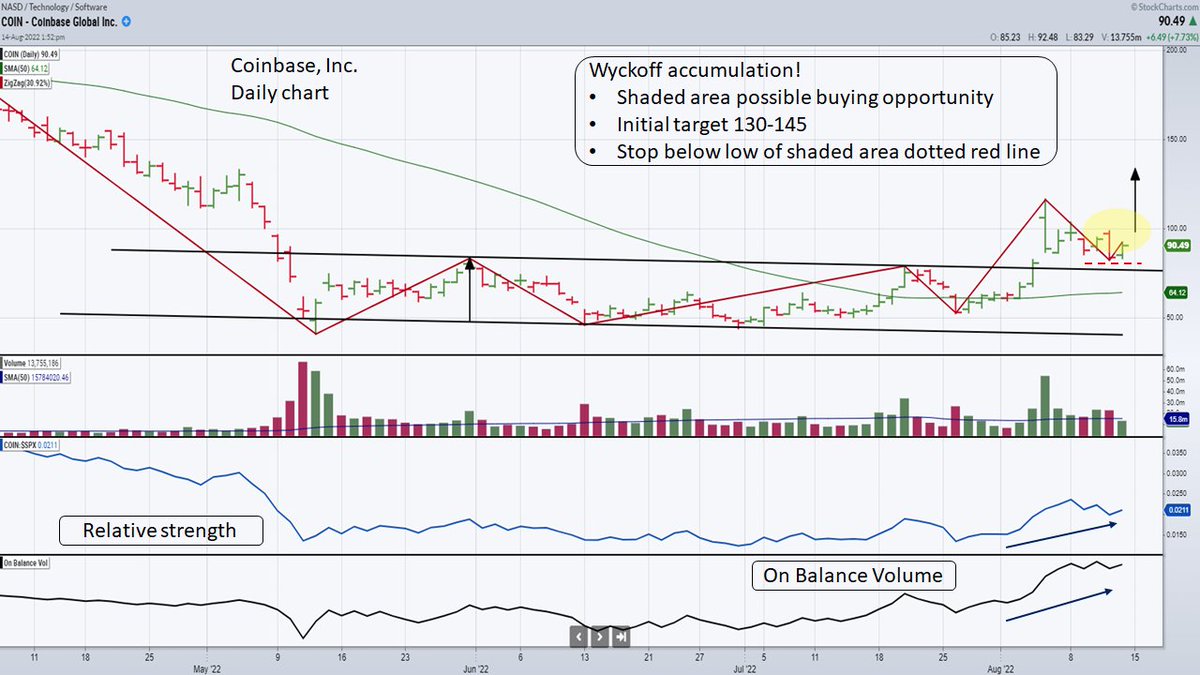Click the 0.0211 tag on relative strength axis
The height and width of the screenshot is (675, 1200).
tap(1177, 511)
